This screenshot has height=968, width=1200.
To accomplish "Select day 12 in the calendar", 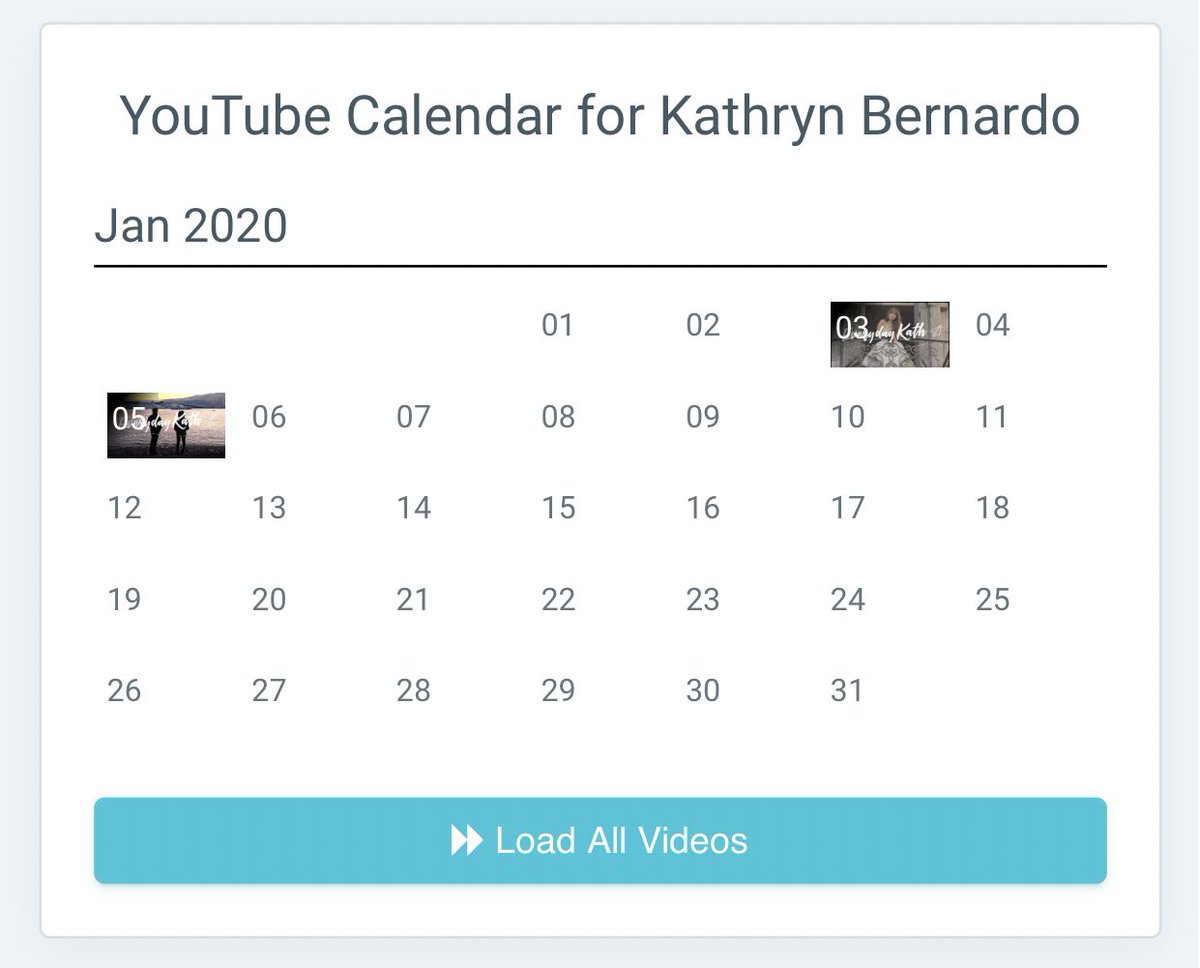I will click(124, 508).
